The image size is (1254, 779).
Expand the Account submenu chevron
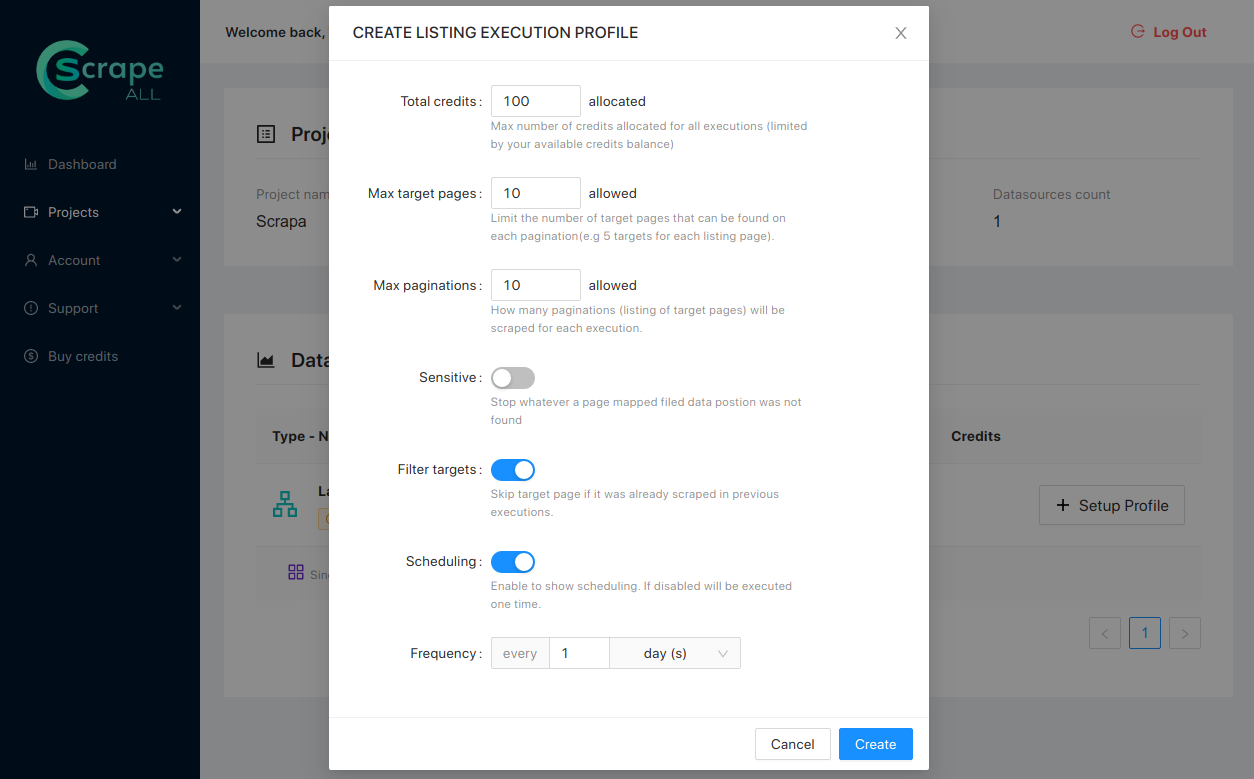pos(177,260)
